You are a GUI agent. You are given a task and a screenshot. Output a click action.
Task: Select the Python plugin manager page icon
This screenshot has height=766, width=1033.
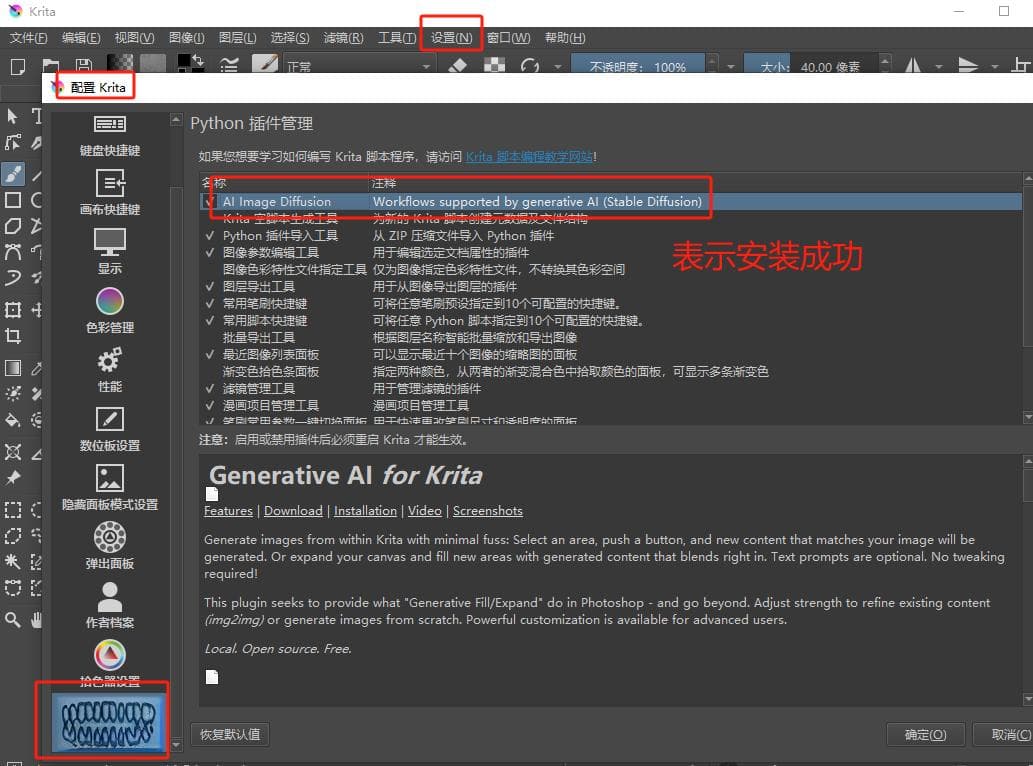[x=108, y=722]
